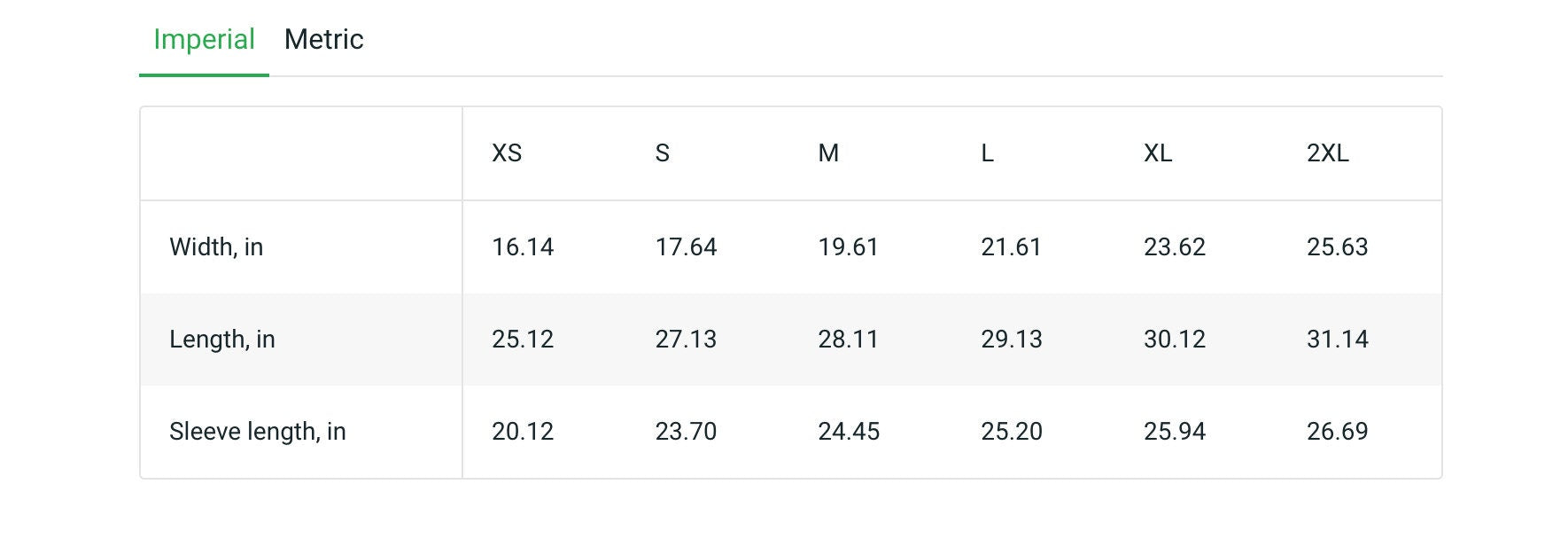Click the L size column header
This screenshot has height=539, width=1568.
[x=988, y=153]
